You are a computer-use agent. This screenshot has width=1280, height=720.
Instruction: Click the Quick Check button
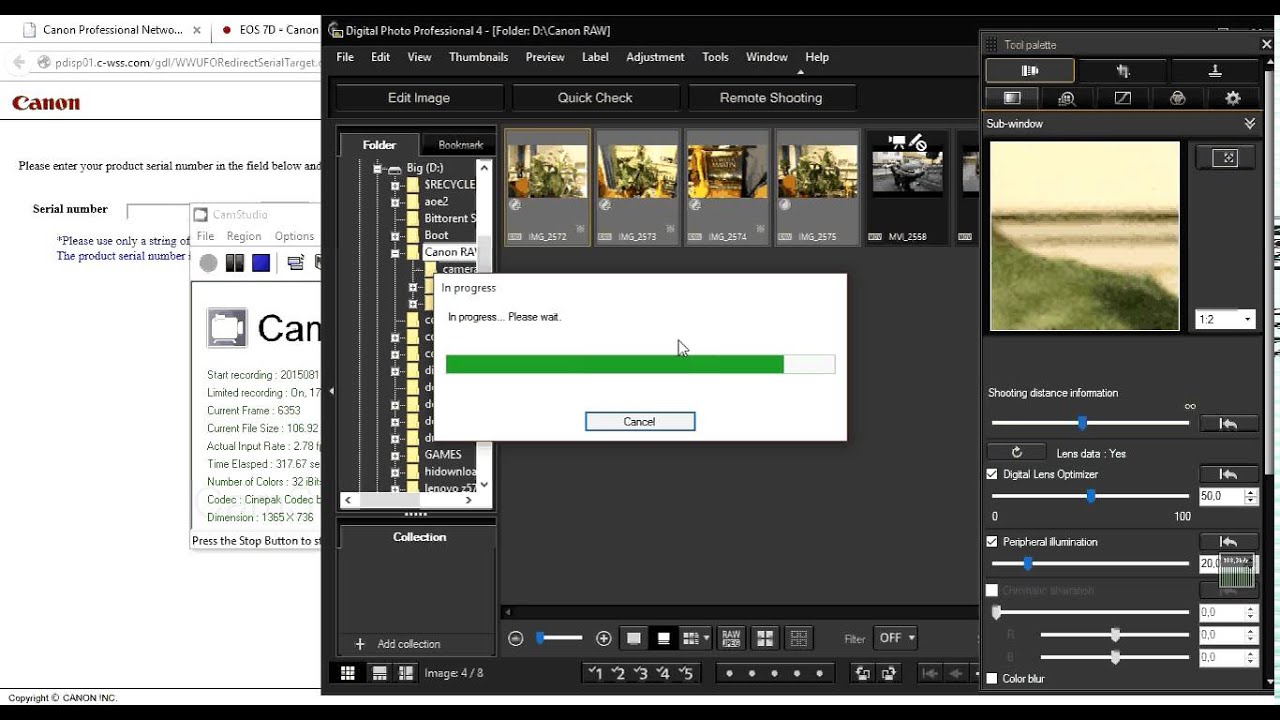tap(595, 98)
